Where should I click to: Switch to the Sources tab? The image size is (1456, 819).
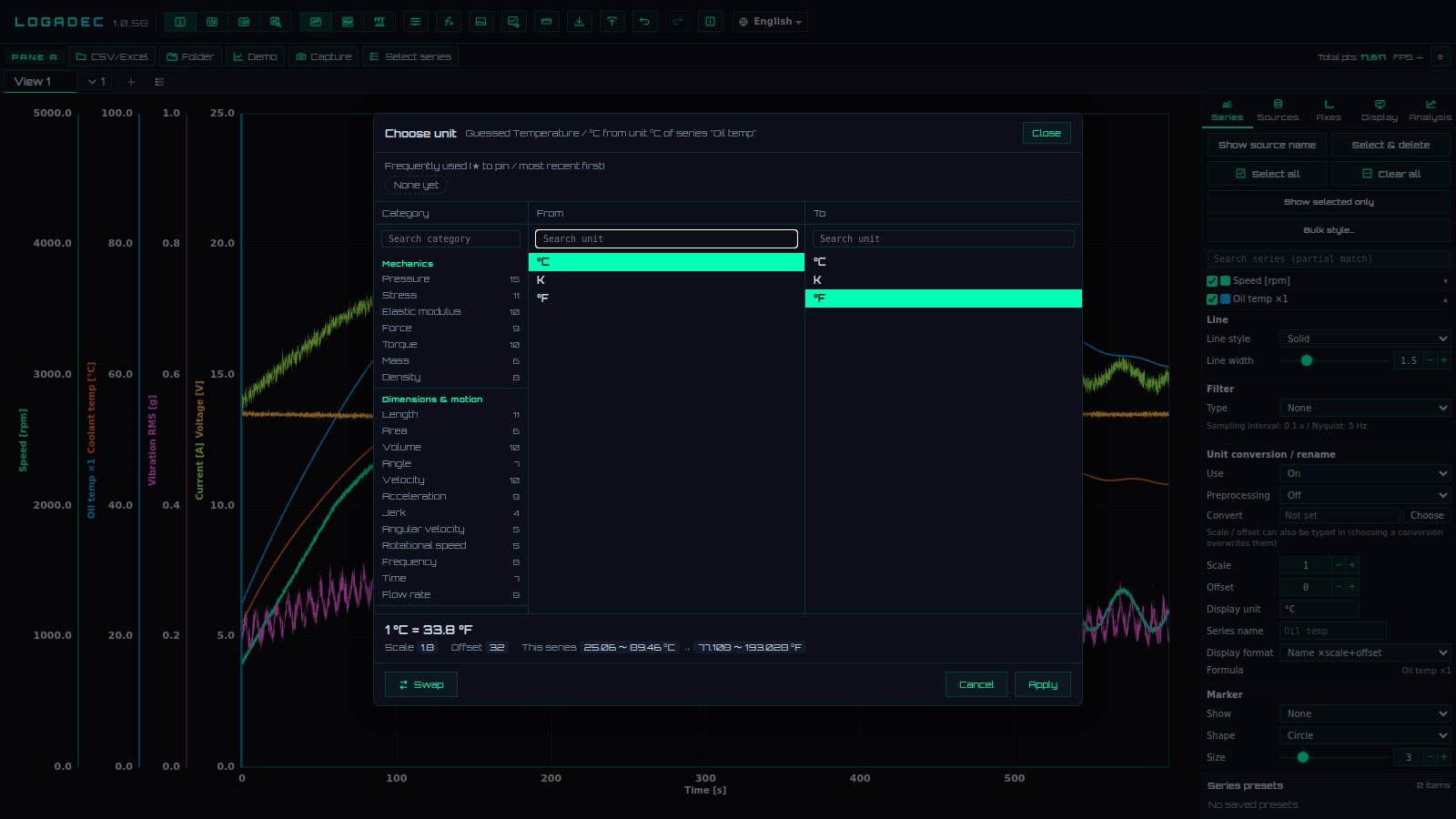pyautogui.click(x=1278, y=110)
